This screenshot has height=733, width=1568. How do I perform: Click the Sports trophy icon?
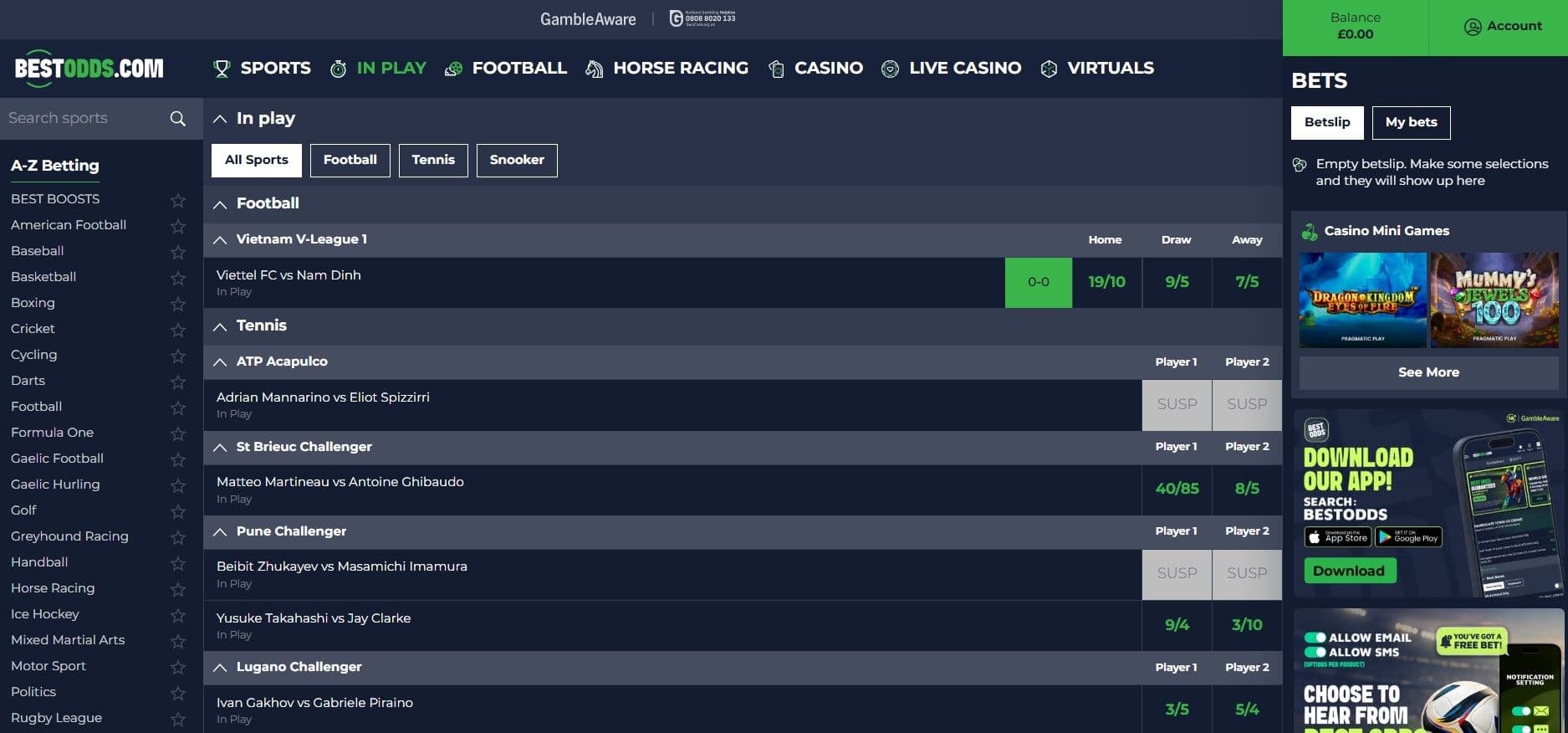coord(222,69)
